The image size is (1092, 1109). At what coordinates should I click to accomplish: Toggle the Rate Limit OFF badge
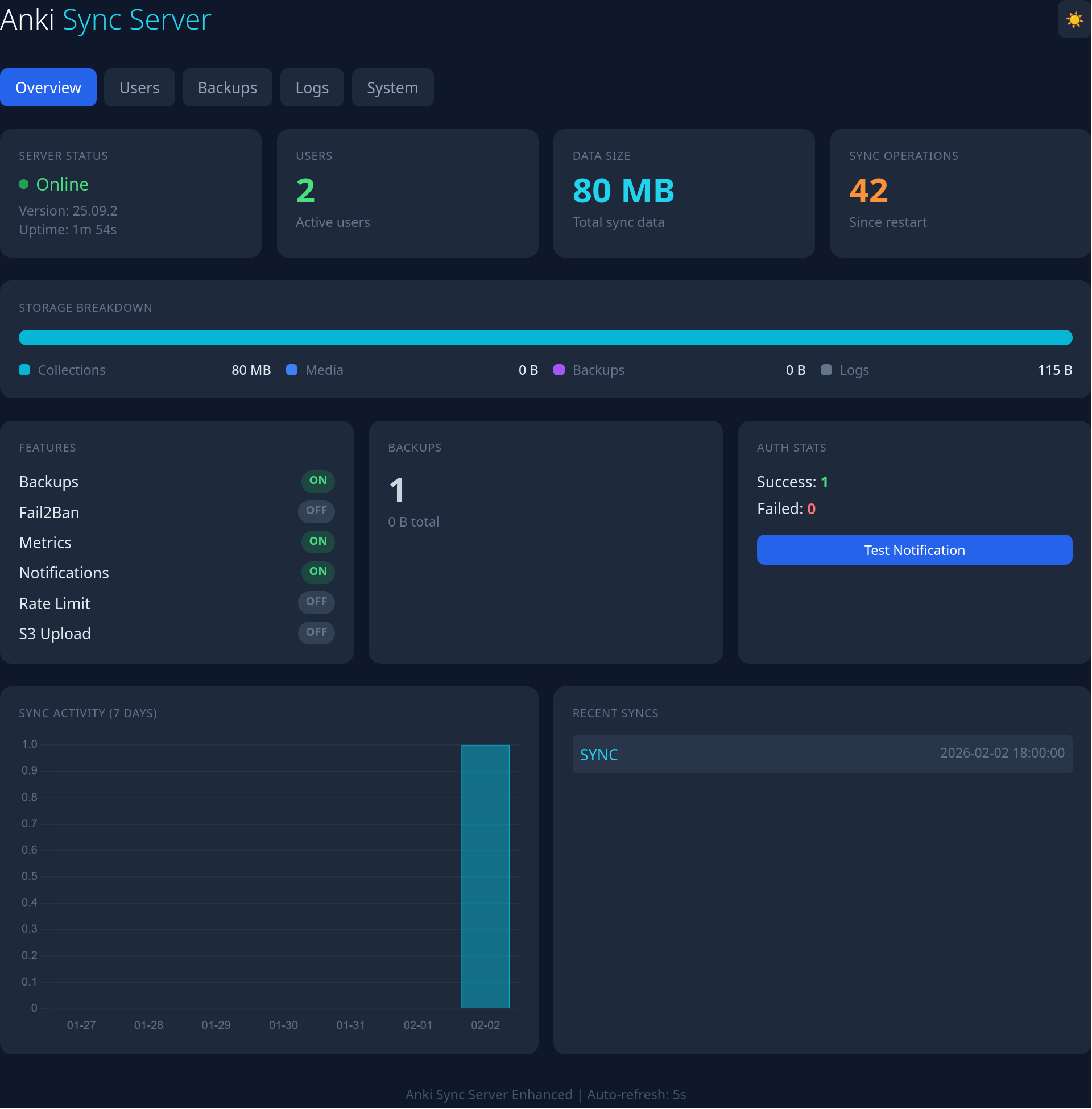[x=316, y=602]
